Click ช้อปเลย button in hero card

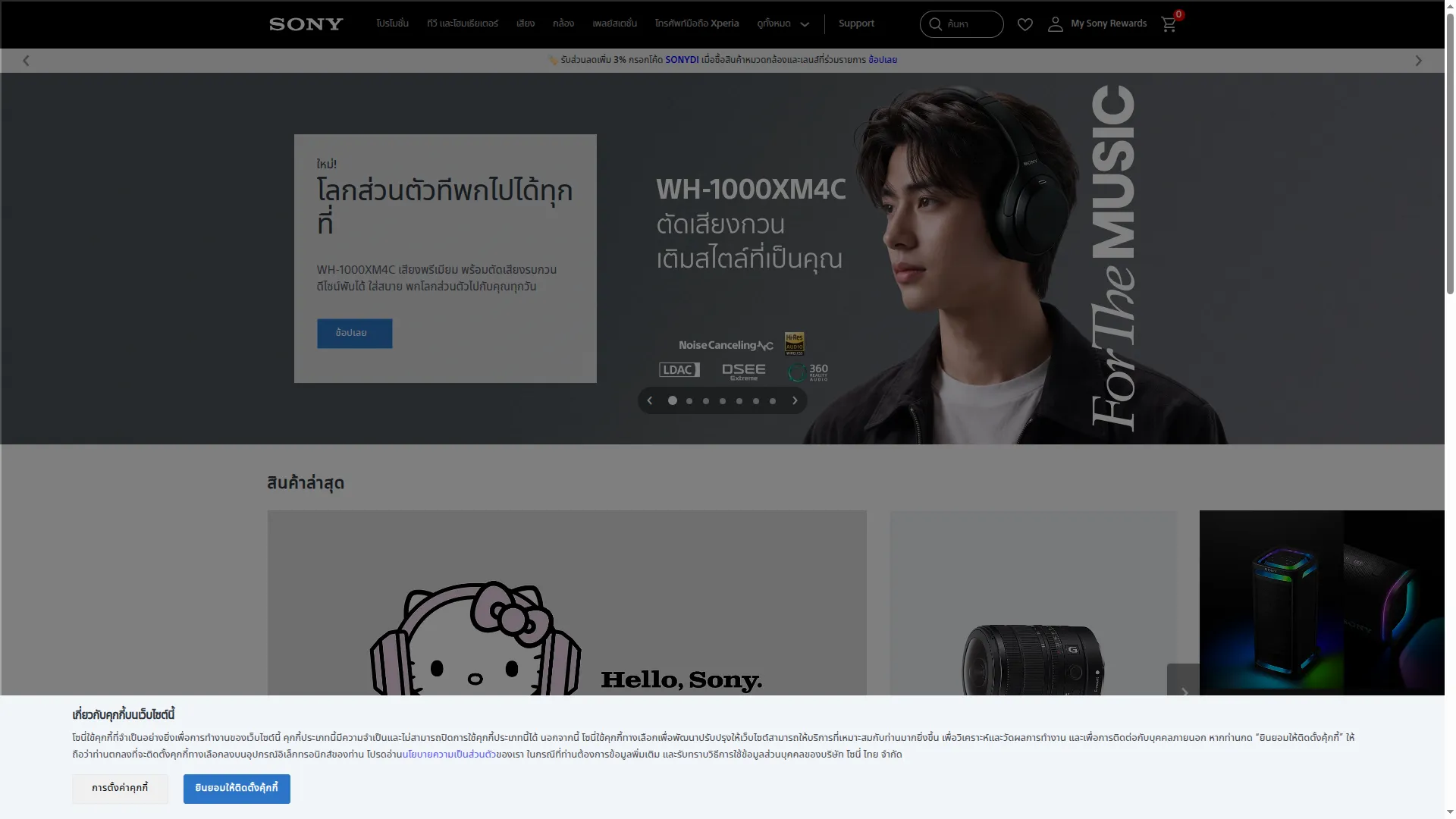355,334
